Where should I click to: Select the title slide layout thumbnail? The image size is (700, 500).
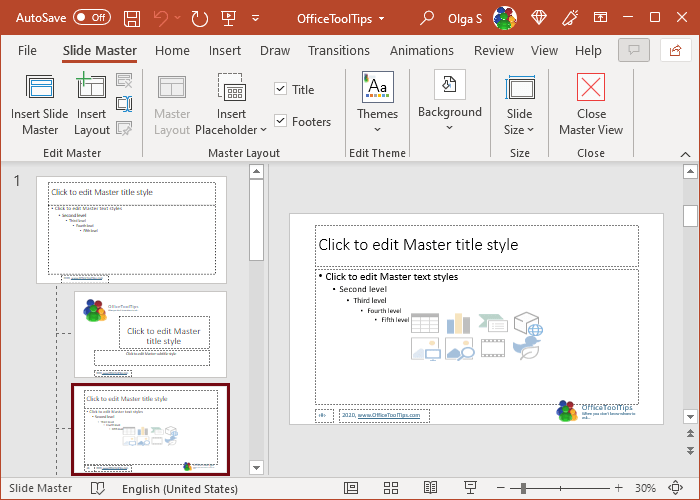point(150,335)
